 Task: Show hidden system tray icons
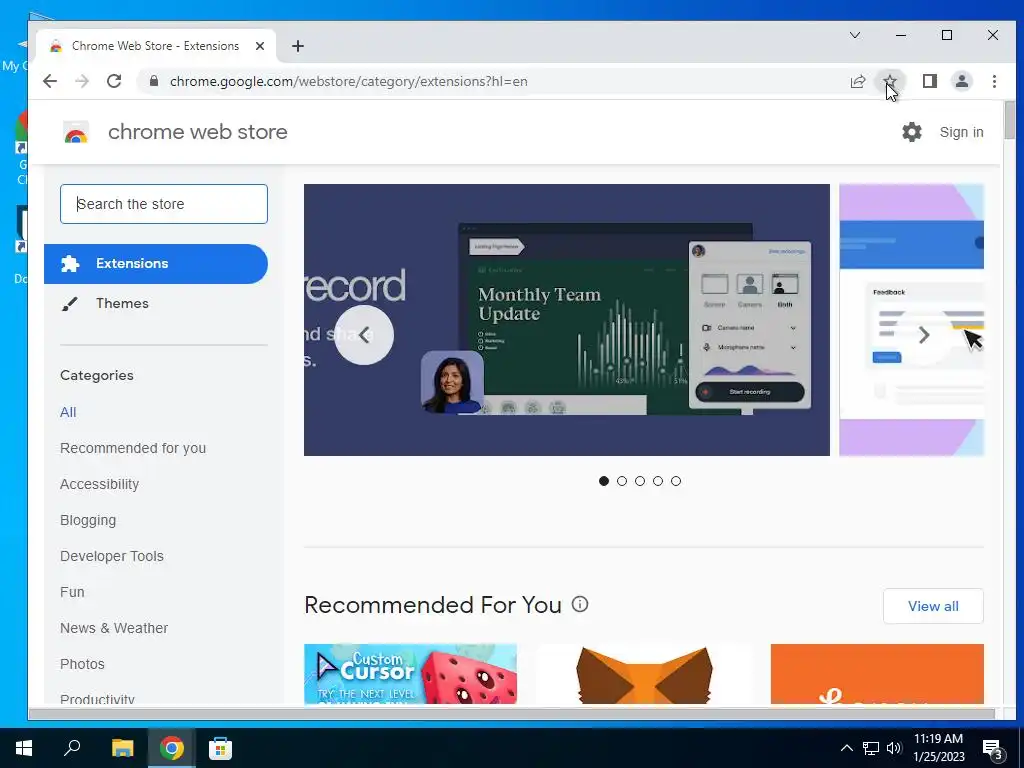pos(846,748)
